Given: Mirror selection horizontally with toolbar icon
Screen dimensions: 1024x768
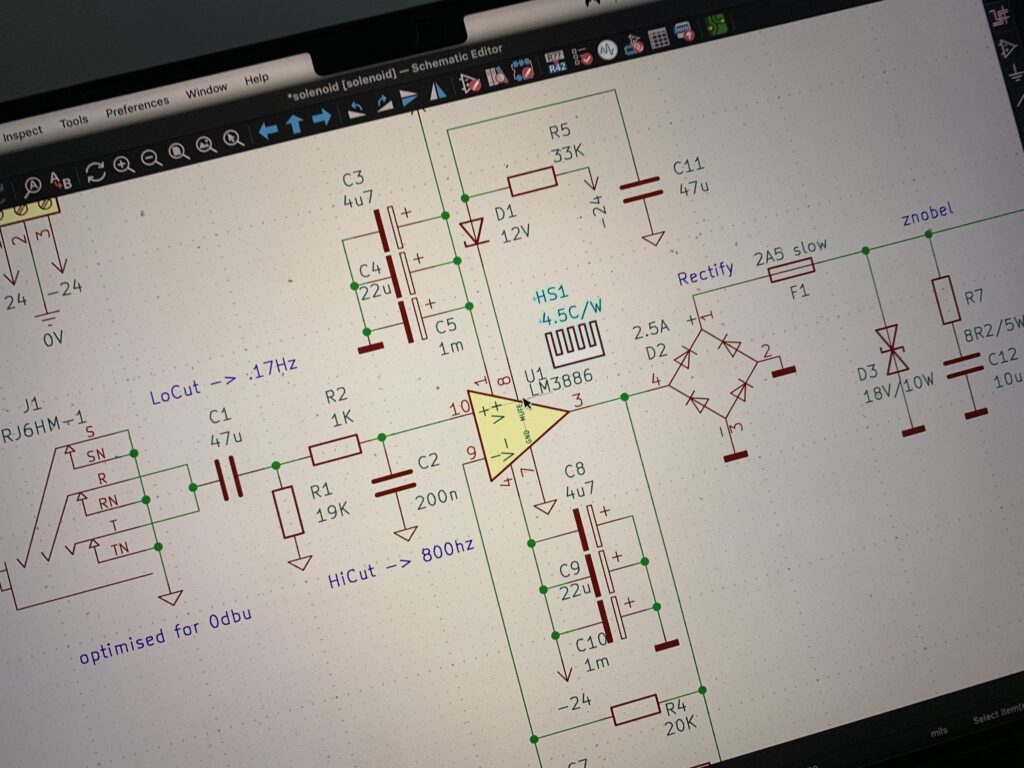Looking at the screenshot, I should click(437, 91).
